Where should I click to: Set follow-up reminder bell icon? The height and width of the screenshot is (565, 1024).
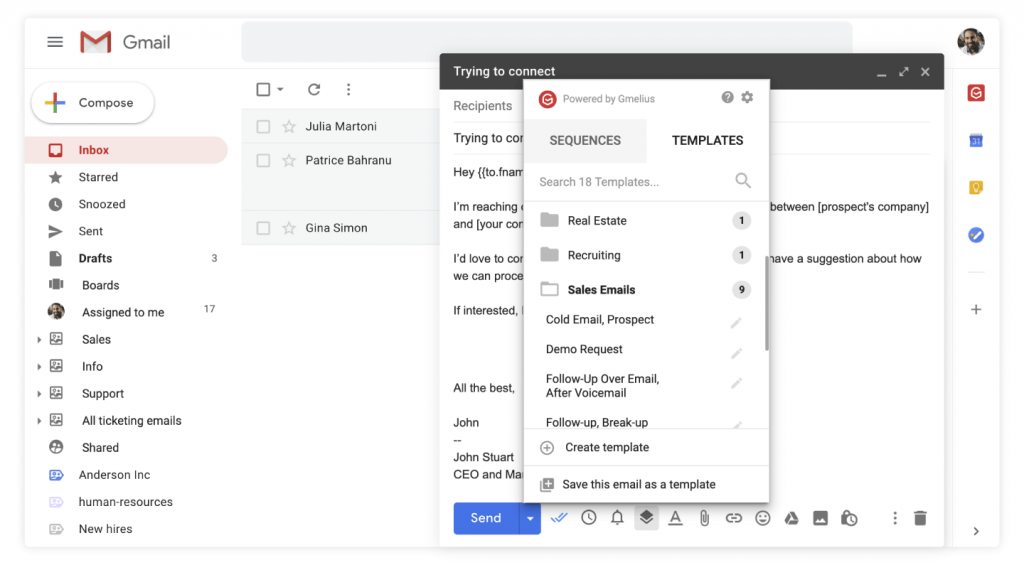pyautogui.click(x=617, y=518)
